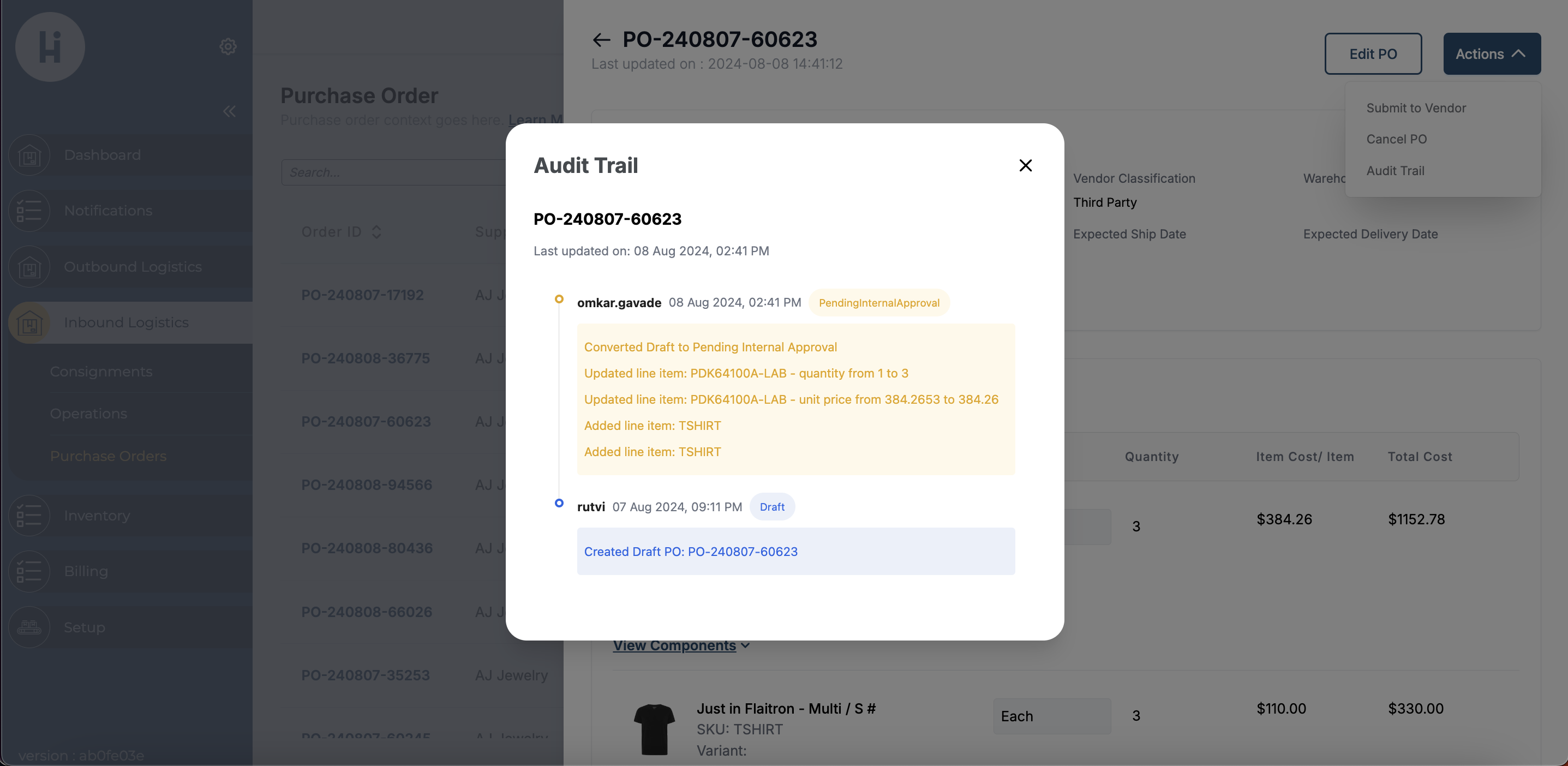Viewport: 1568px width, 766px height.
Task: Click the Outbound Logistics icon in sidebar
Action: click(x=29, y=265)
